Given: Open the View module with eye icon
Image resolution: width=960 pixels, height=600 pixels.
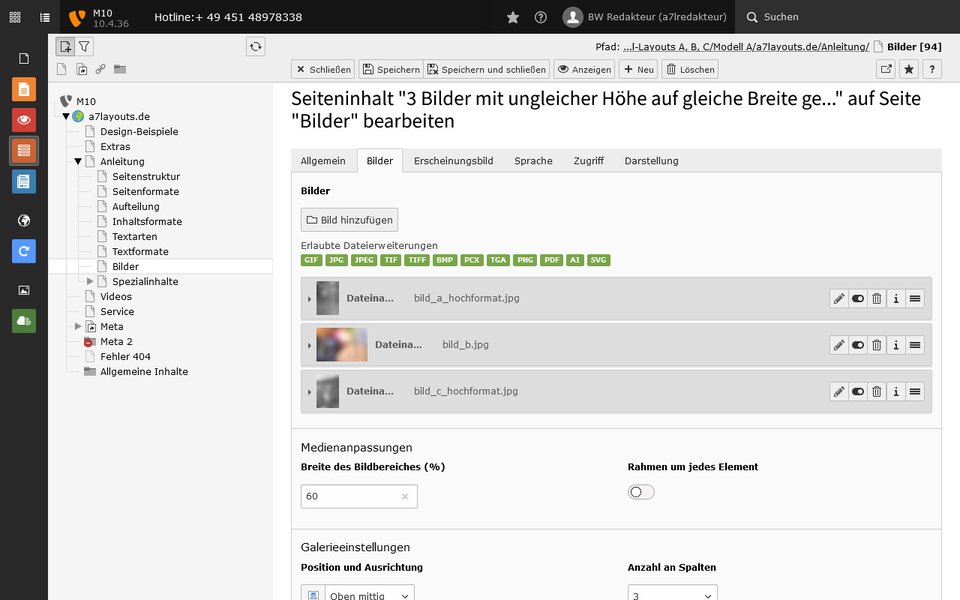Looking at the screenshot, I should click(x=24, y=120).
